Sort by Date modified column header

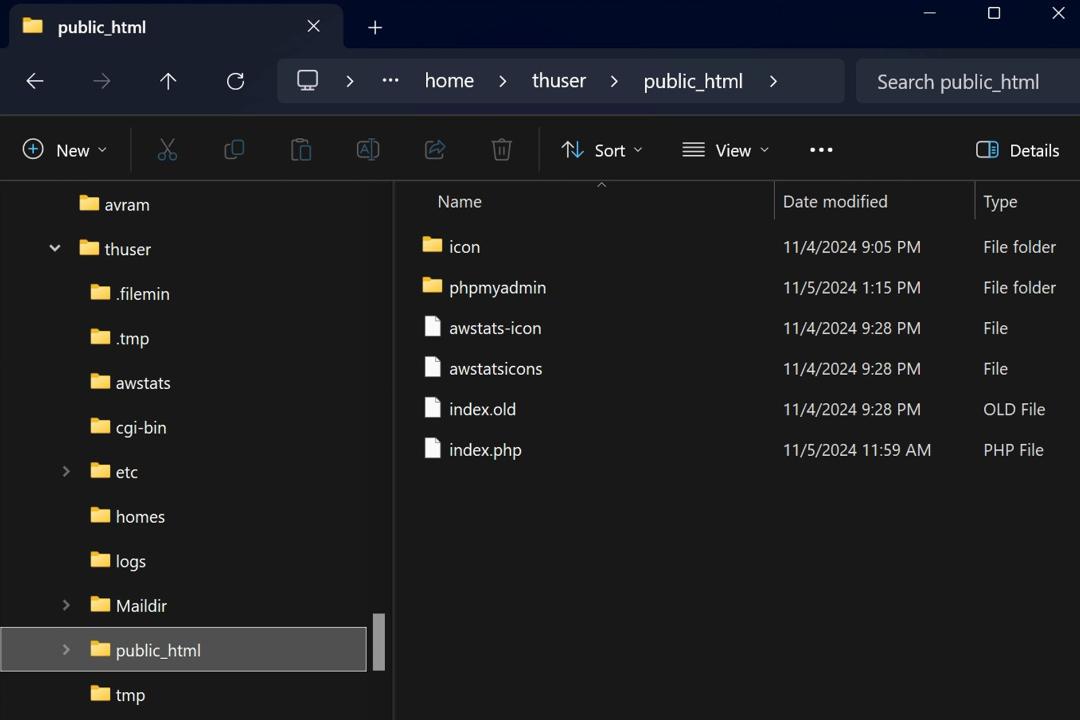835,202
